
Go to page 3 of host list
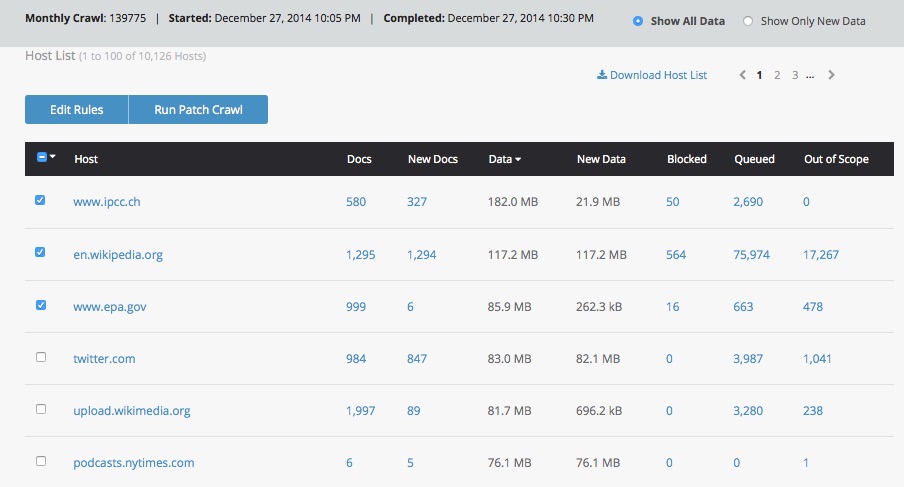[x=795, y=75]
